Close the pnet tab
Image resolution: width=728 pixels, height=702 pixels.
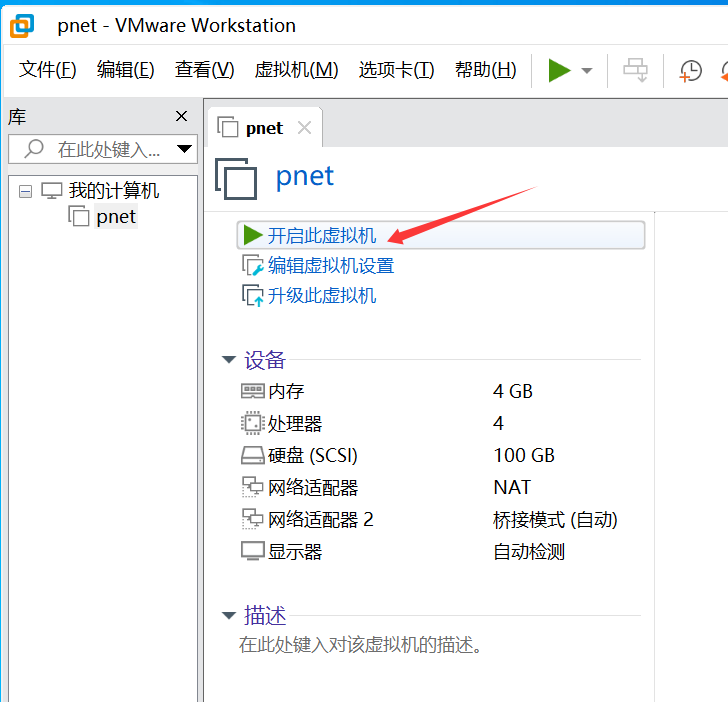(304, 128)
